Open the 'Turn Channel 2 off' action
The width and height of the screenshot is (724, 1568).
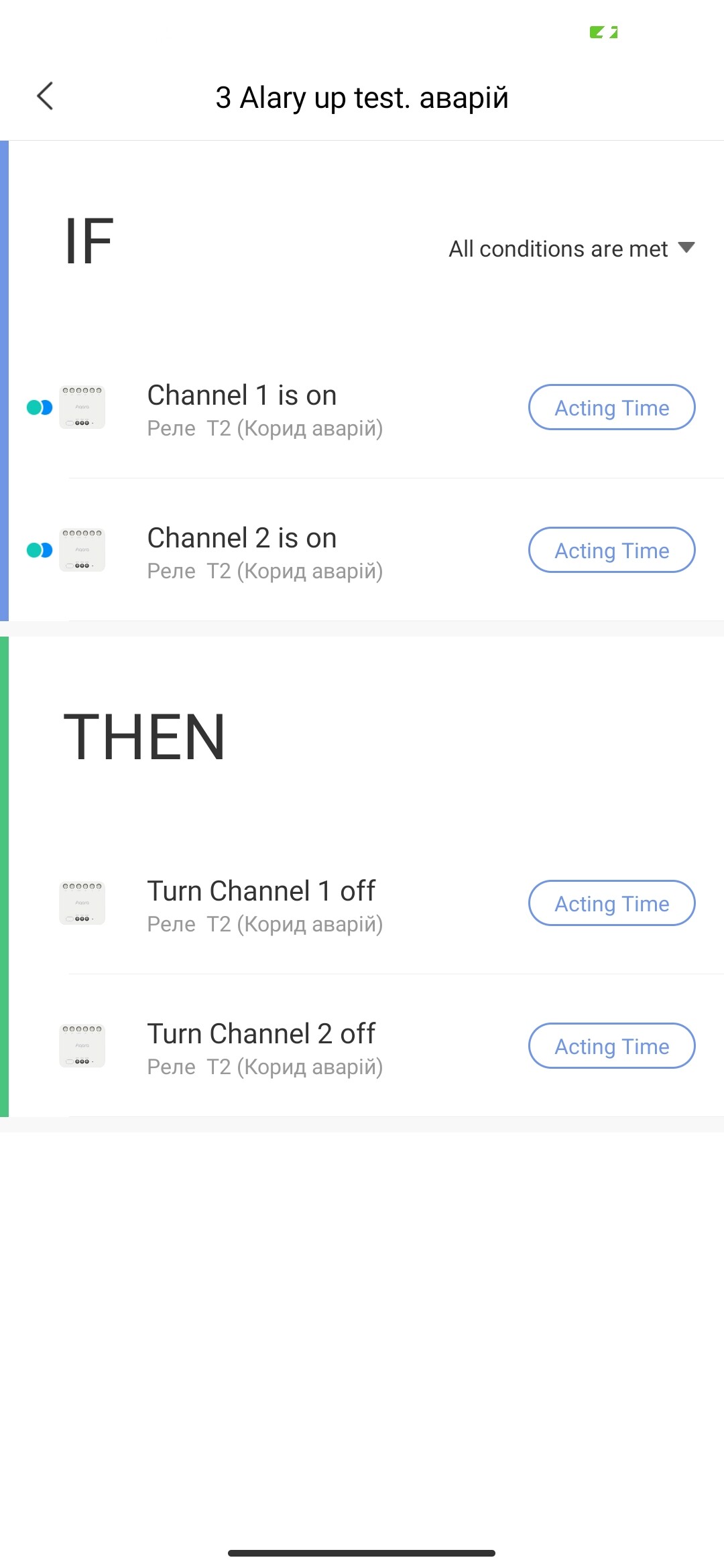click(x=261, y=1034)
